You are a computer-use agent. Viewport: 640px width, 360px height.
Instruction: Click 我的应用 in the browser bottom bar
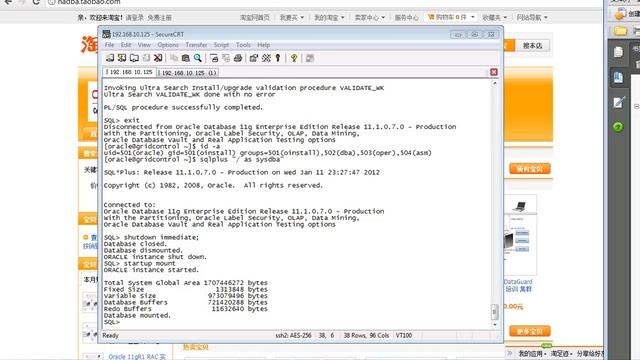coord(531,353)
